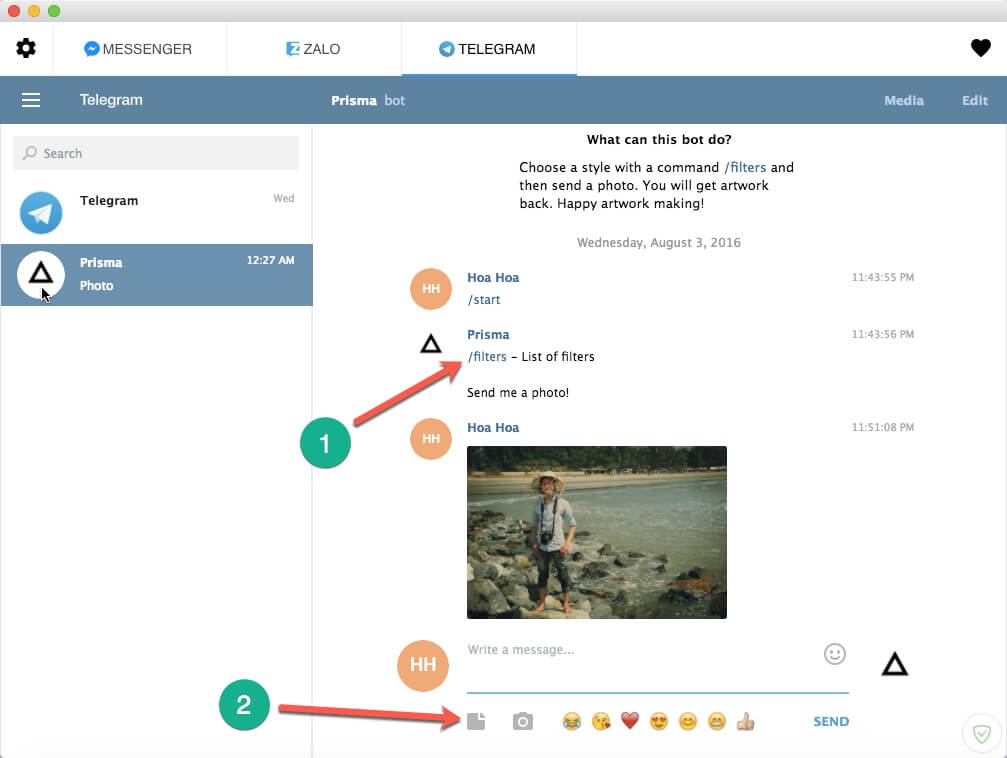Insert the smiling blush emoji
1007x758 pixels.
(688, 721)
